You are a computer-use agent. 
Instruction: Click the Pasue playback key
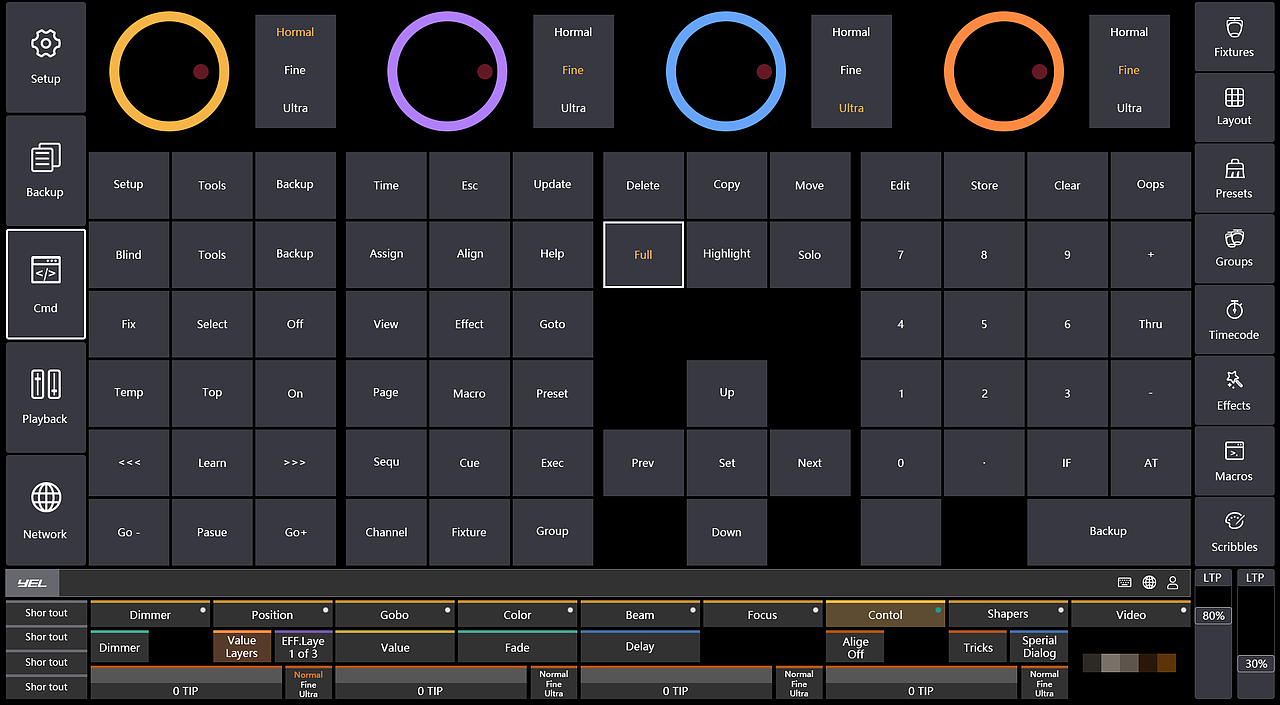(x=212, y=532)
